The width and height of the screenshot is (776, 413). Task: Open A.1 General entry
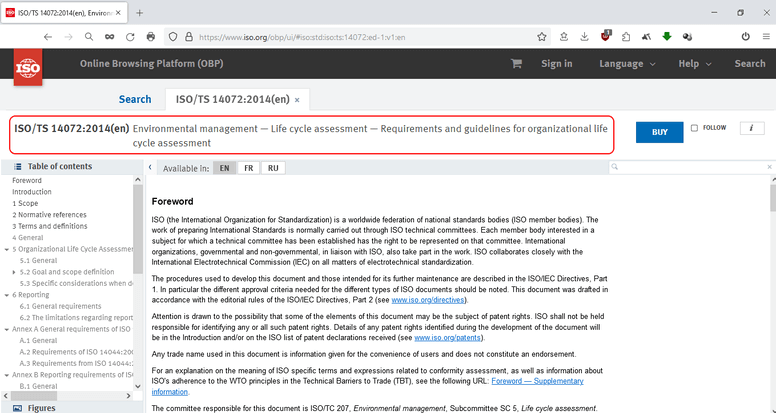point(38,340)
